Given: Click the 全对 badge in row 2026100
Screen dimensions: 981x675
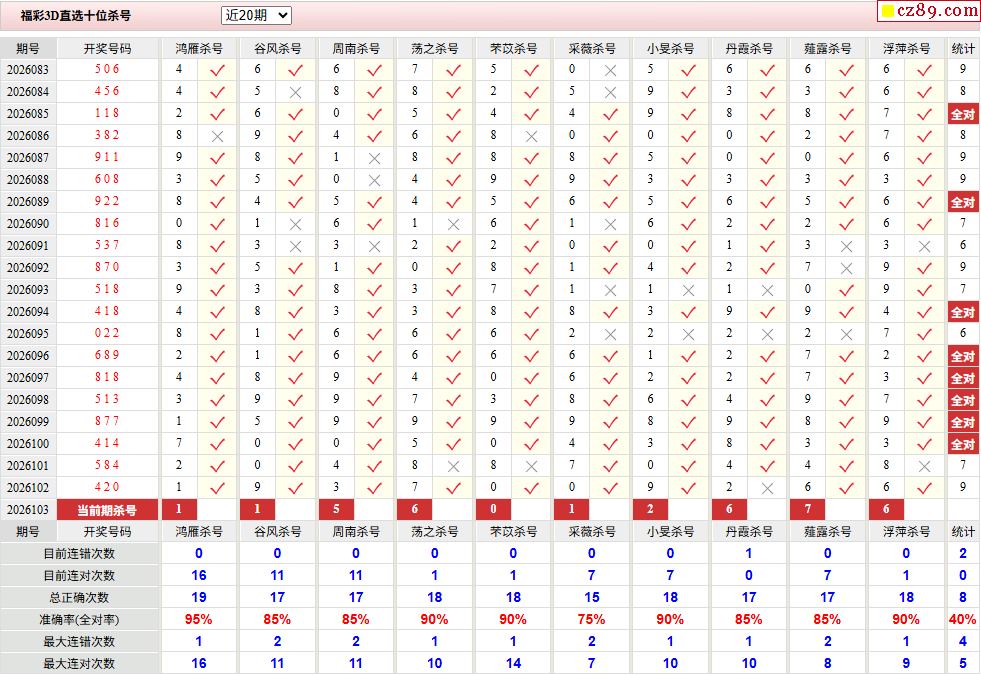Looking at the screenshot, I should tap(963, 444).
